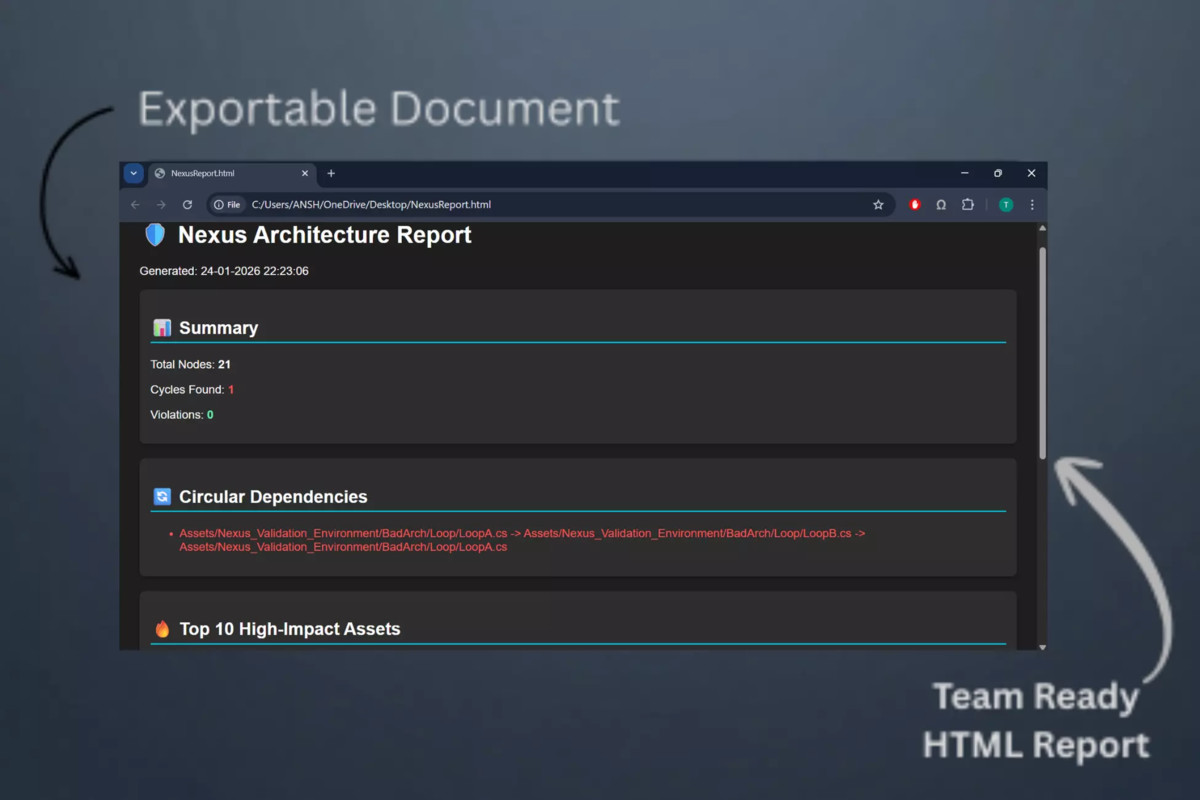Click the Cycles Found: 1 line
The image size is (1200, 800).
pyautogui.click(x=192, y=390)
